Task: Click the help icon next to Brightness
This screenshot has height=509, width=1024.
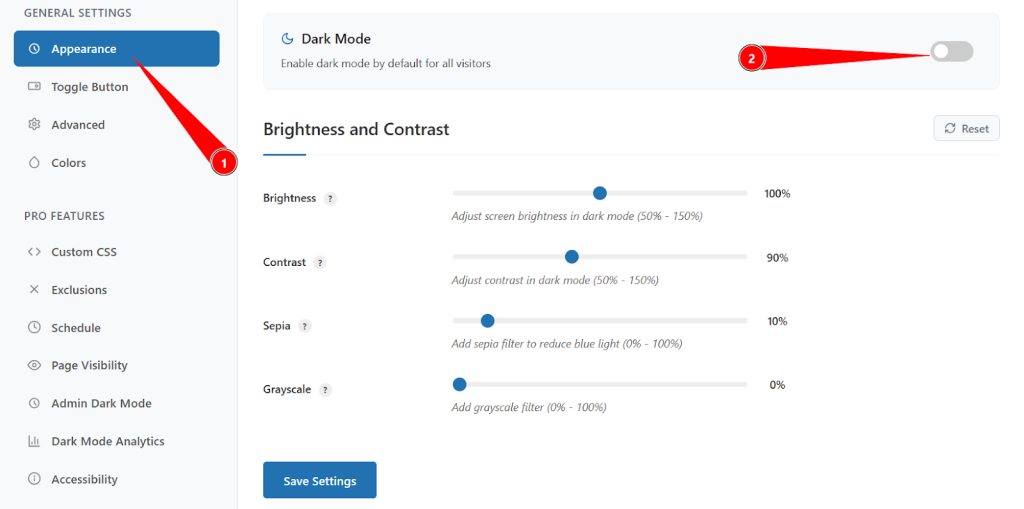Action: click(331, 199)
